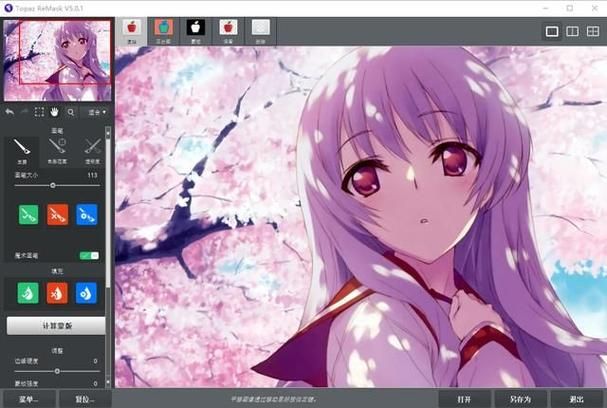
Task: Switch to the trimap view tab
Action: 162,29
